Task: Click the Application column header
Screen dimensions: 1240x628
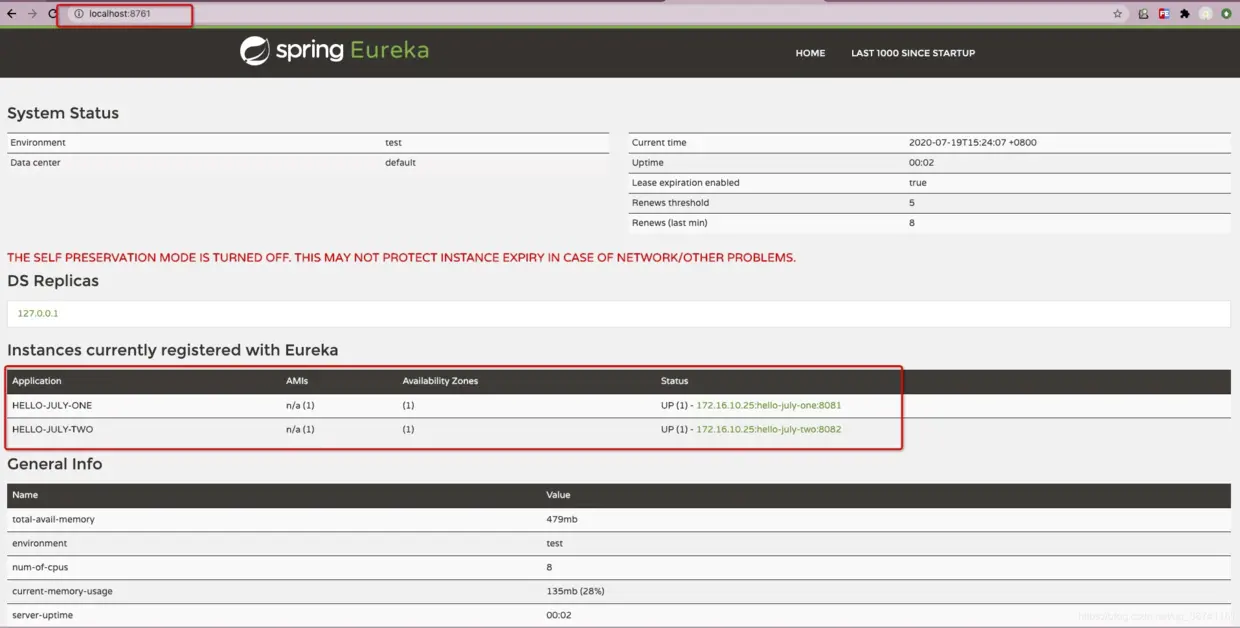Action: 37,381
